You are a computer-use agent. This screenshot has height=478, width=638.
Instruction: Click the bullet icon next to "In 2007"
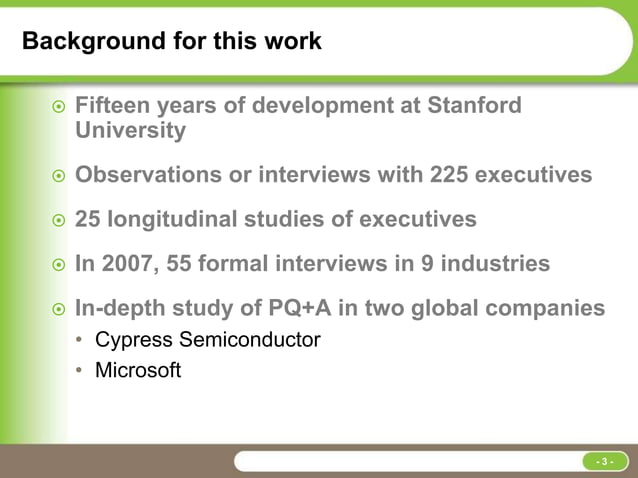(57, 265)
